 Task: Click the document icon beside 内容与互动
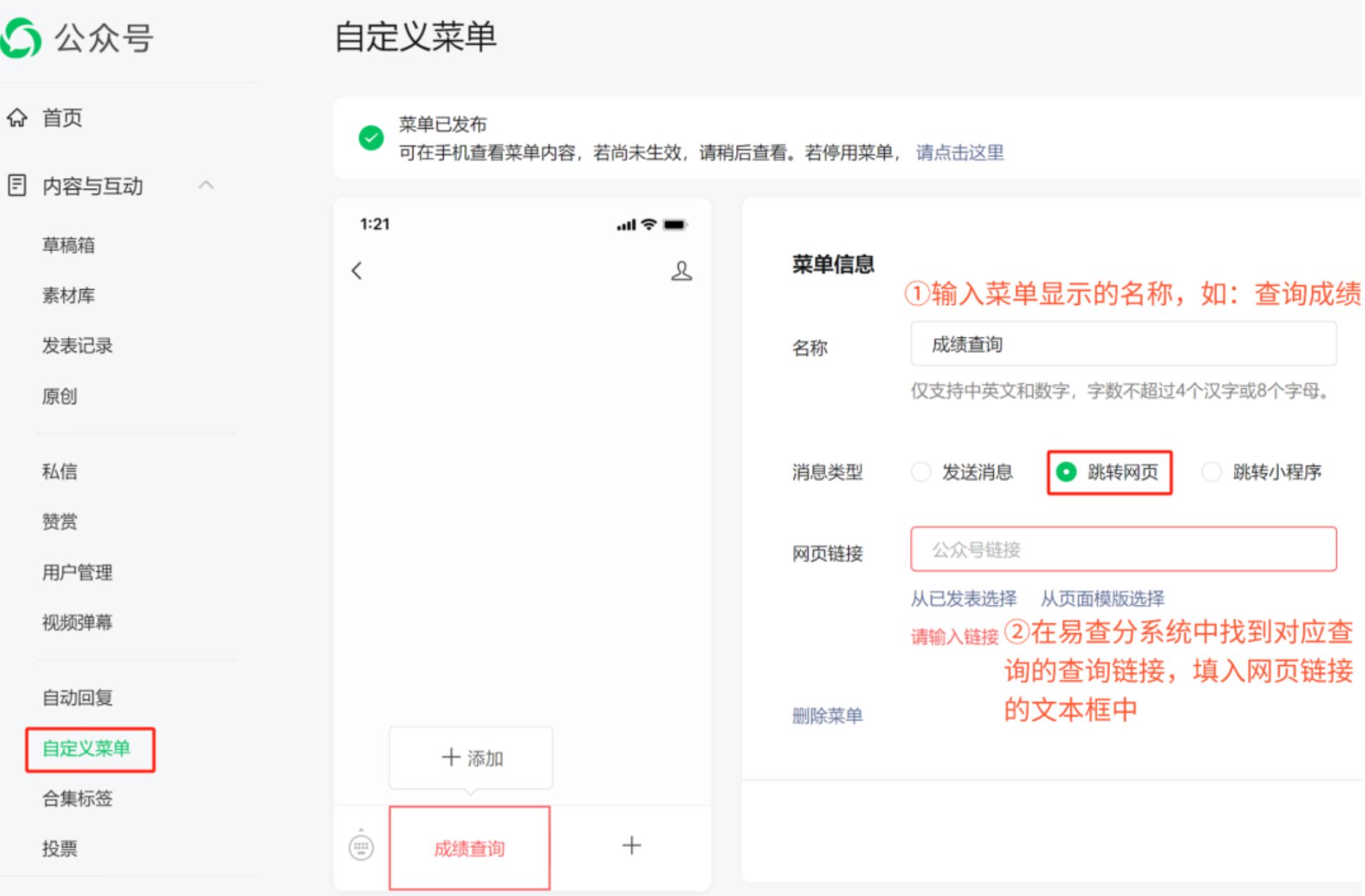[17, 185]
